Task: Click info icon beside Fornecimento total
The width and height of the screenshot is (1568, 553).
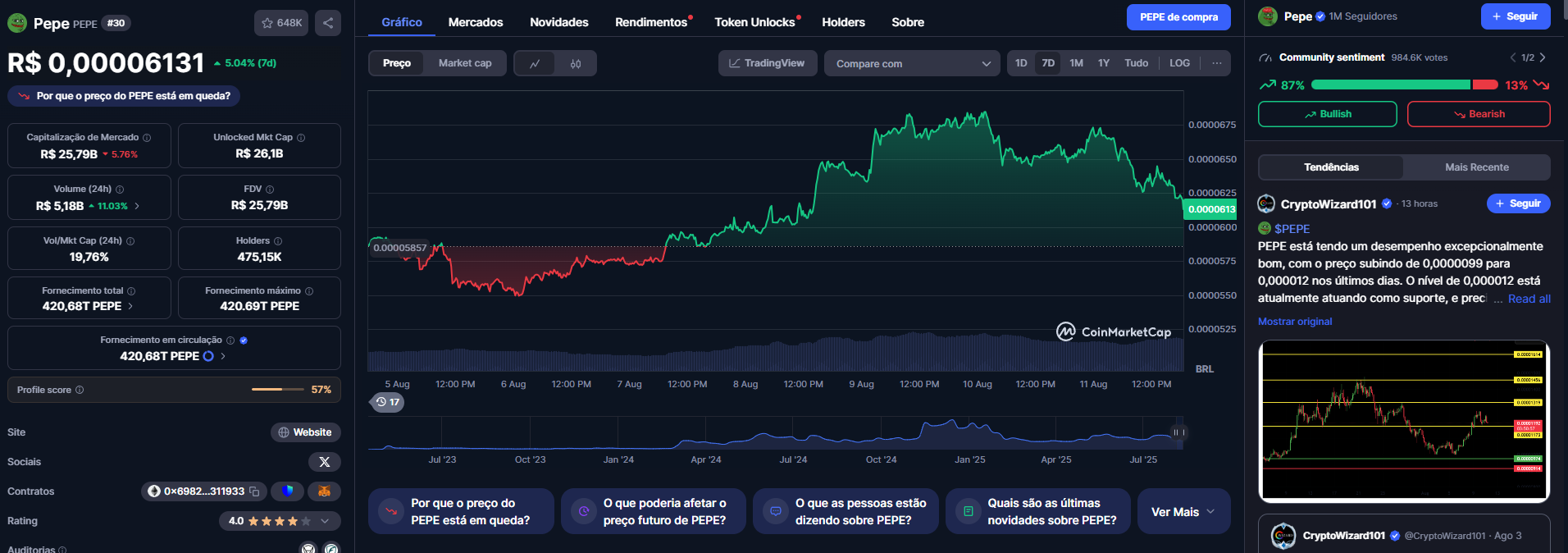Action: [131, 291]
